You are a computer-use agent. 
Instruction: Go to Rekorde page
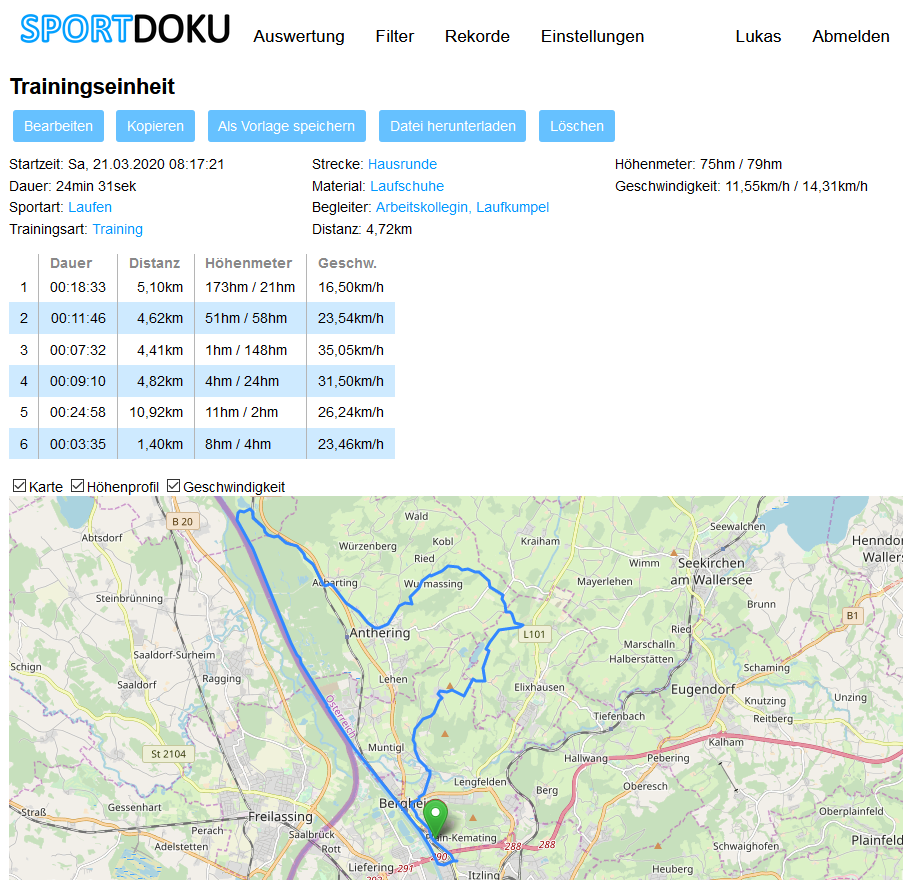point(477,37)
